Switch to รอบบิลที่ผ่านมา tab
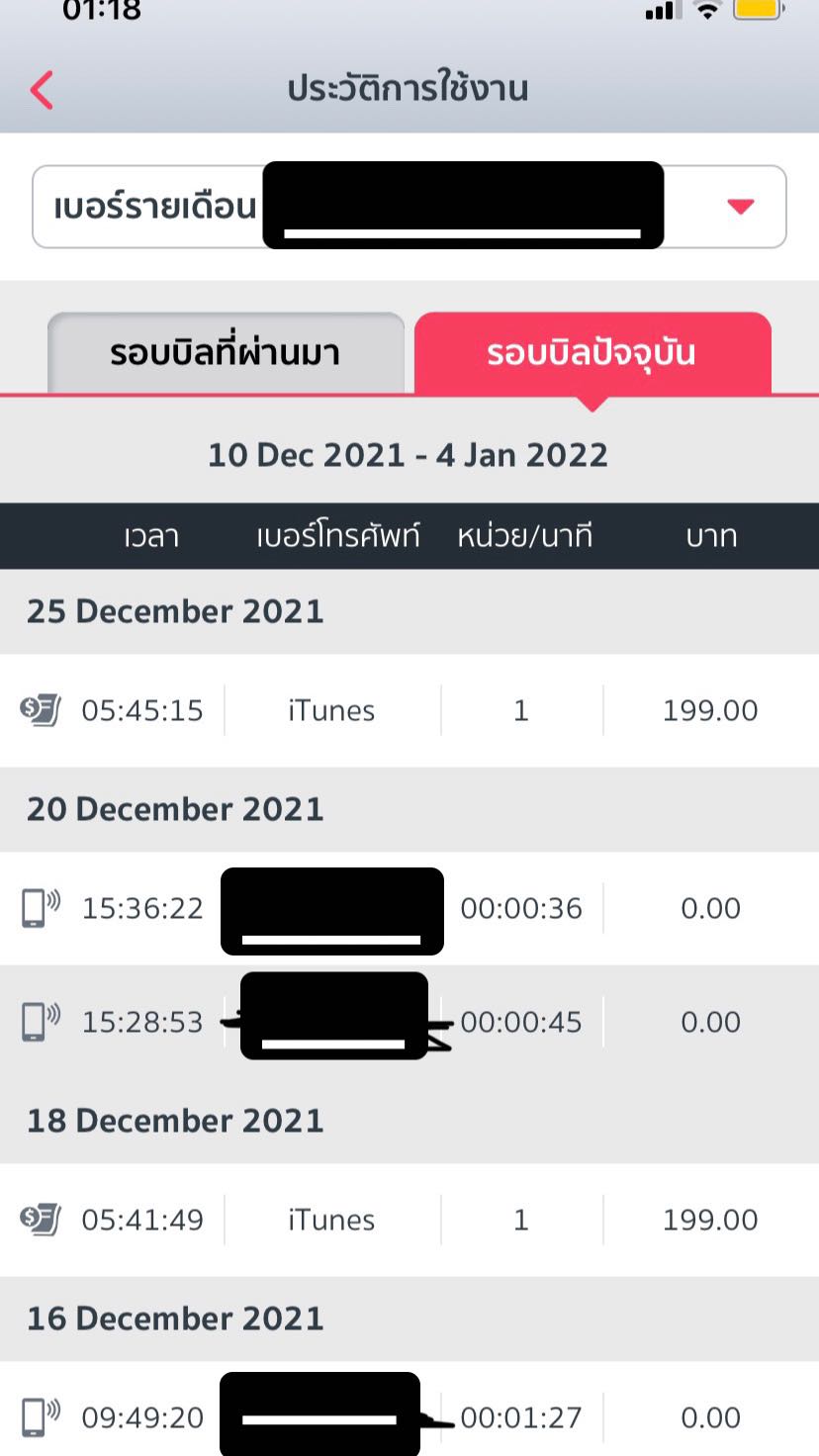Image resolution: width=819 pixels, height=1456 pixels. tap(226, 353)
